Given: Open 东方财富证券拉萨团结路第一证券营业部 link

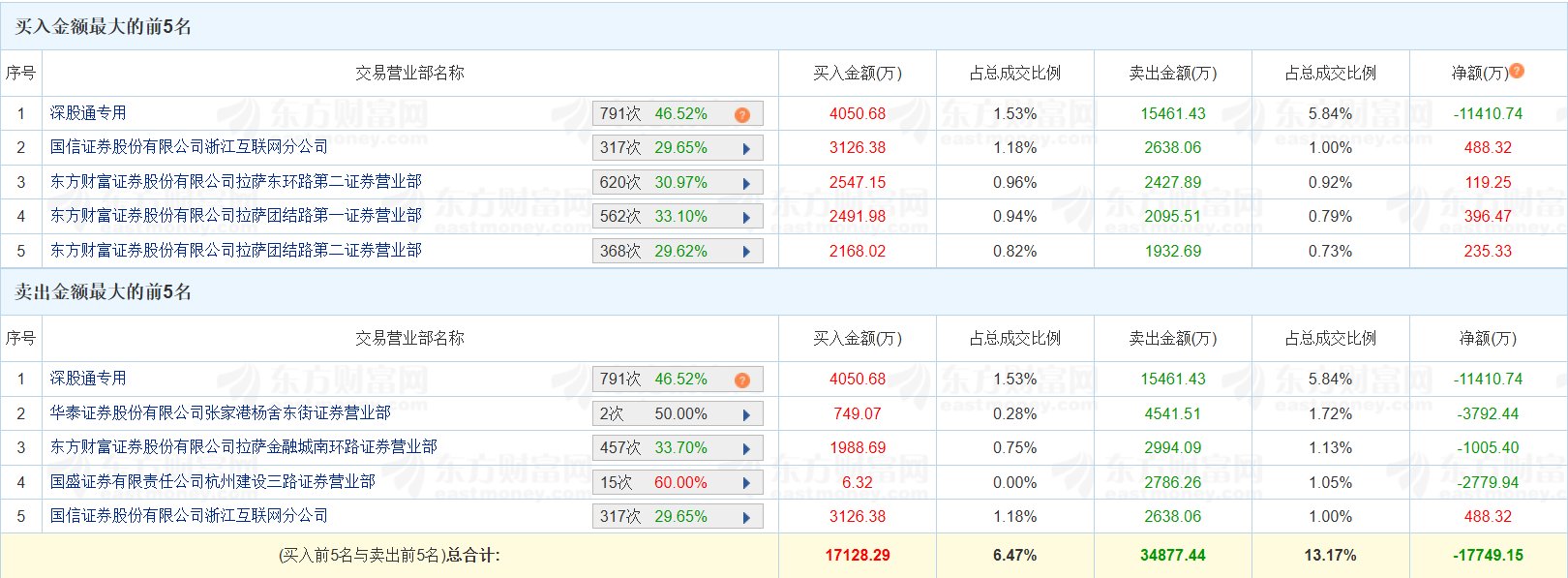Looking at the screenshot, I should point(235,215).
